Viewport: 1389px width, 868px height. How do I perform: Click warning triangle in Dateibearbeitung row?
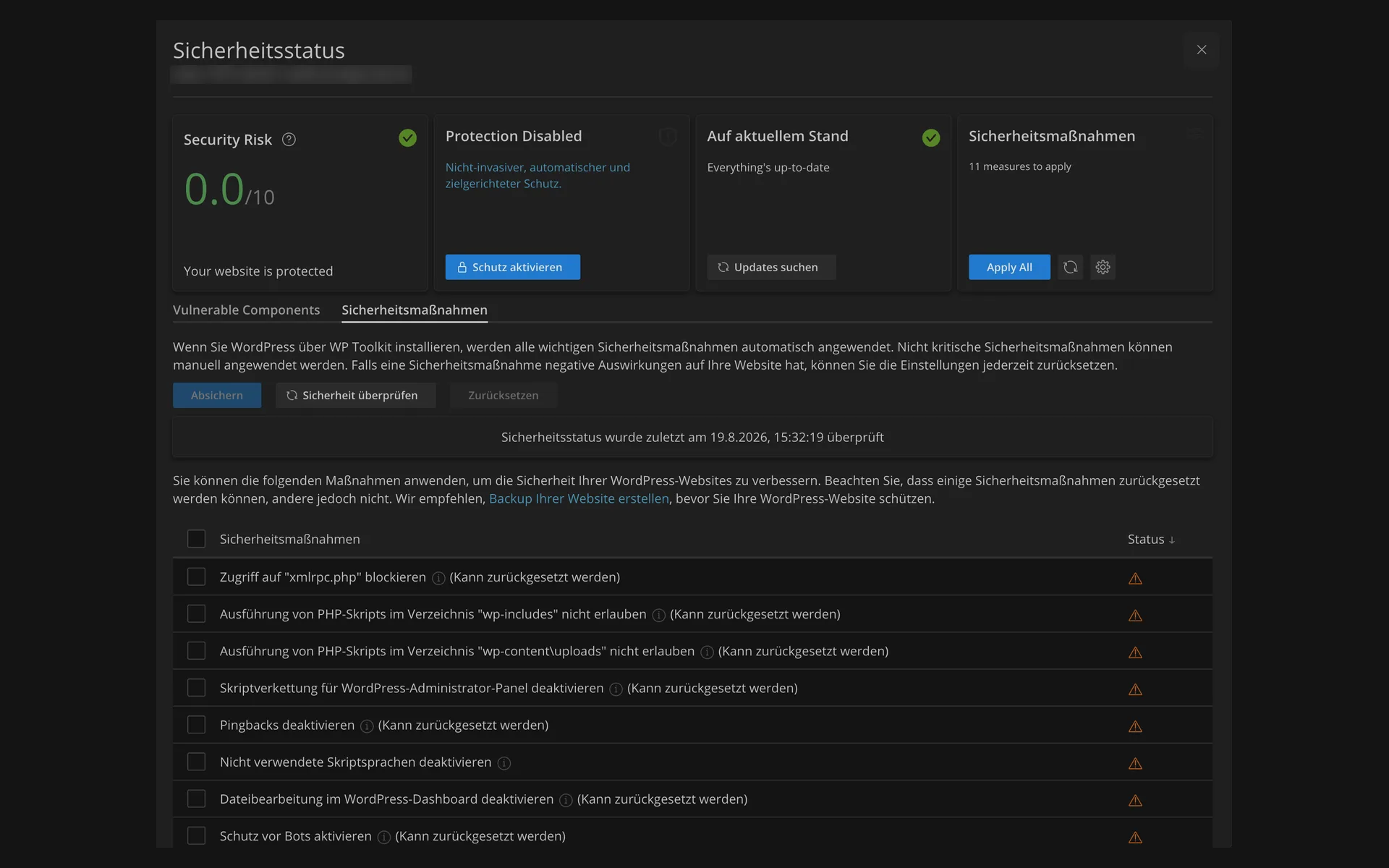click(x=1135, y=800)
